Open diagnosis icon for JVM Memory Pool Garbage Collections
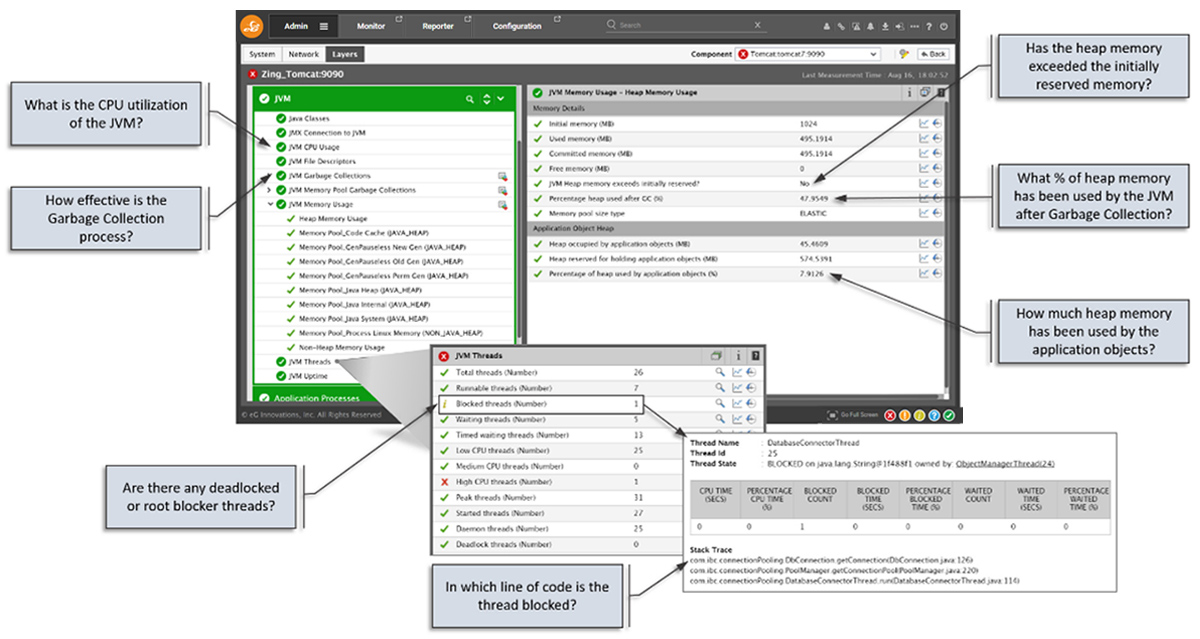Viewport: 1200px width, 639px height. (503, 190)
